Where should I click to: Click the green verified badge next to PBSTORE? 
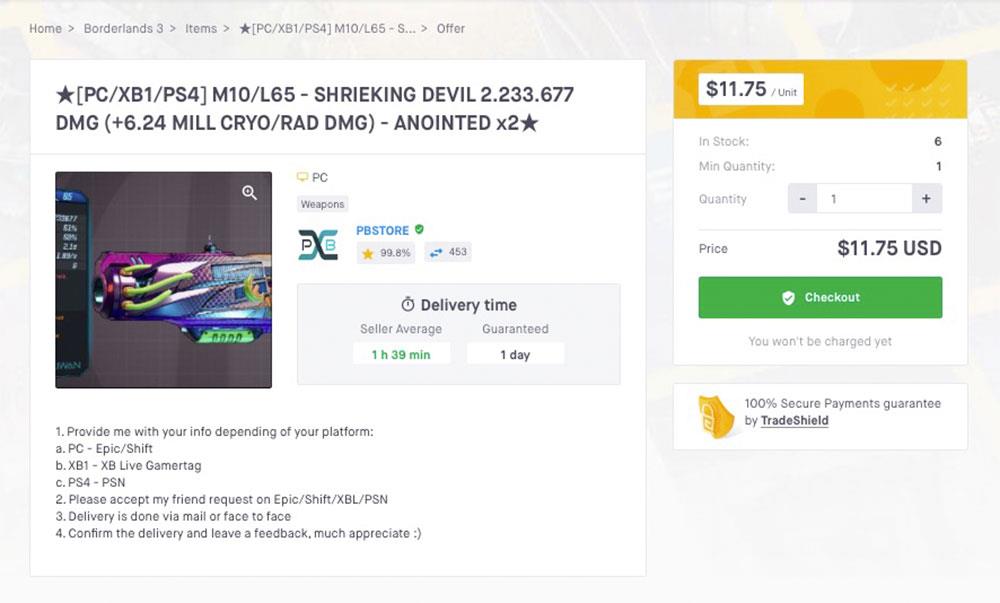click(418, 230)
